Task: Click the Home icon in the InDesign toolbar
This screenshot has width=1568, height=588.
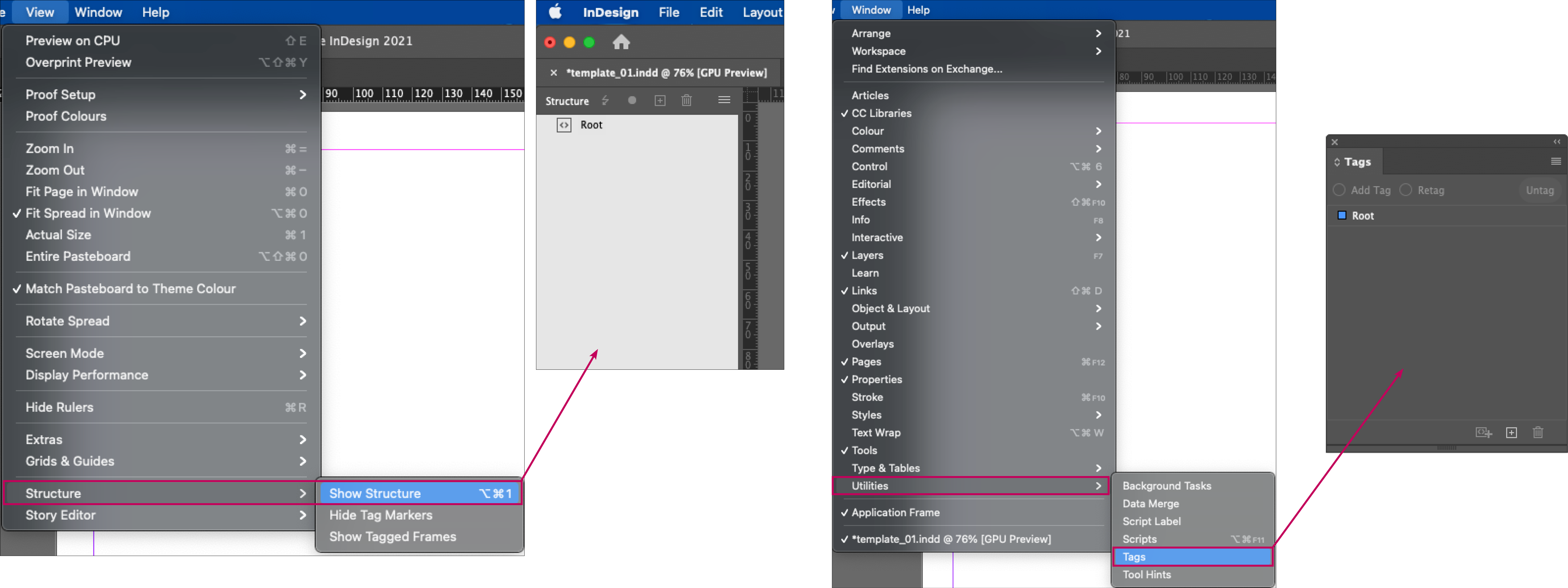Action: tap(621, 42)
